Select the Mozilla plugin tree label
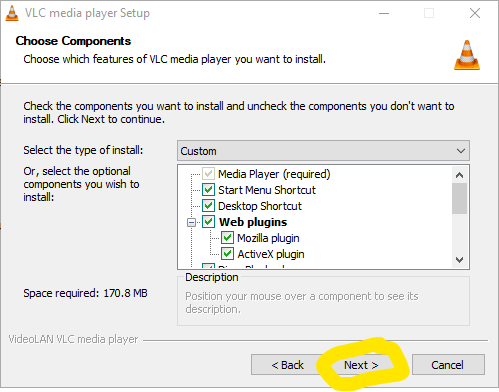The height and width of the screenshot is (392, 499). click(x=268, y=238)
